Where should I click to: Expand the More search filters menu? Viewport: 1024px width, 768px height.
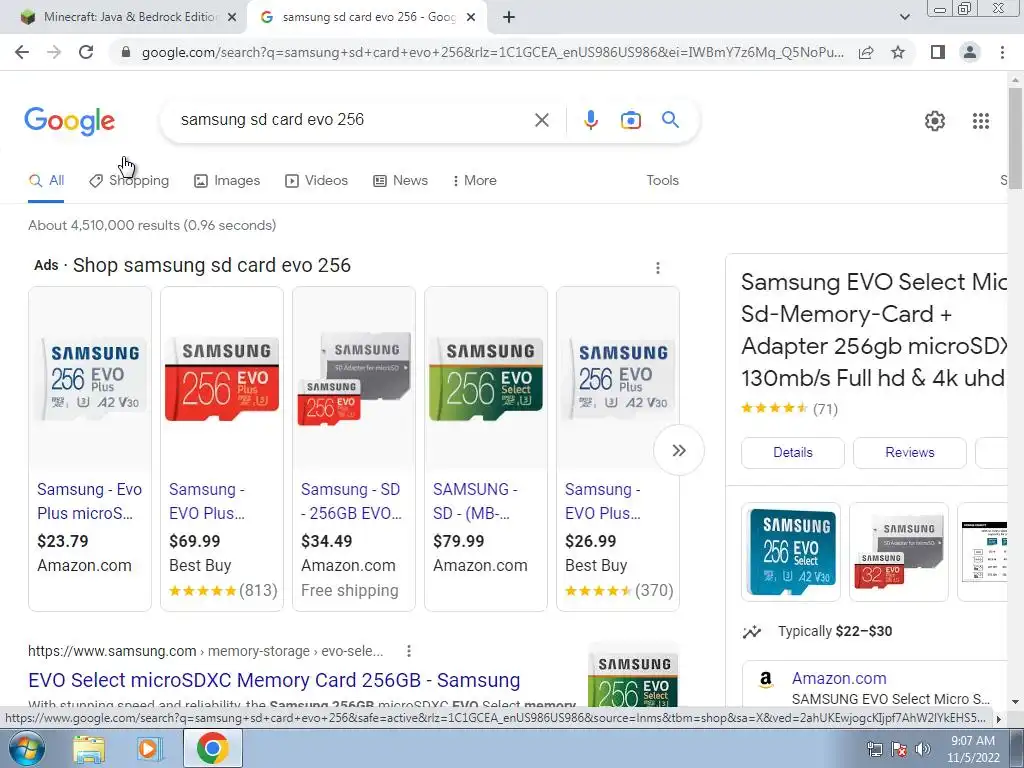tap(474, 180)
